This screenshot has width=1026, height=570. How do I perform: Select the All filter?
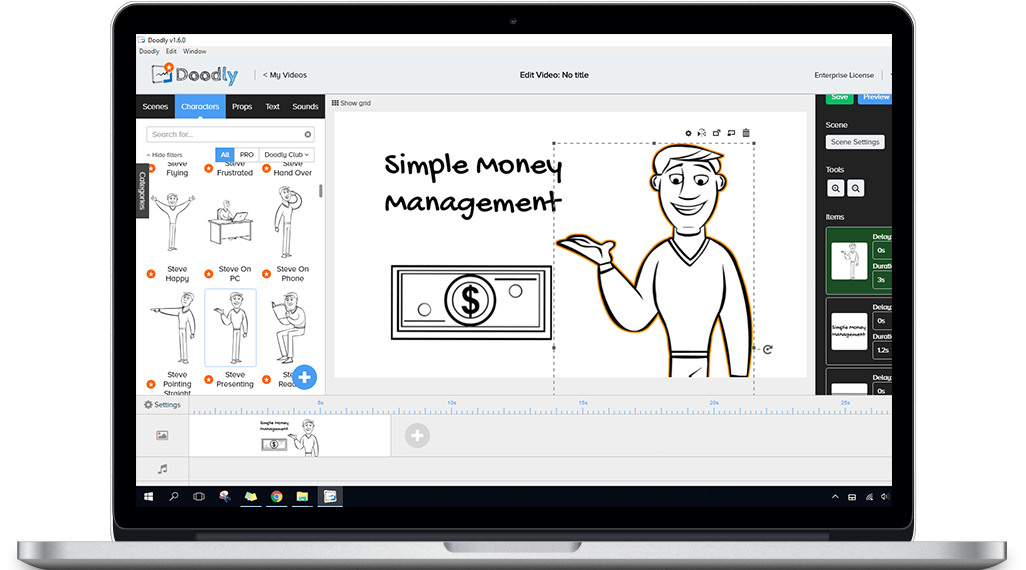(224, 154)
